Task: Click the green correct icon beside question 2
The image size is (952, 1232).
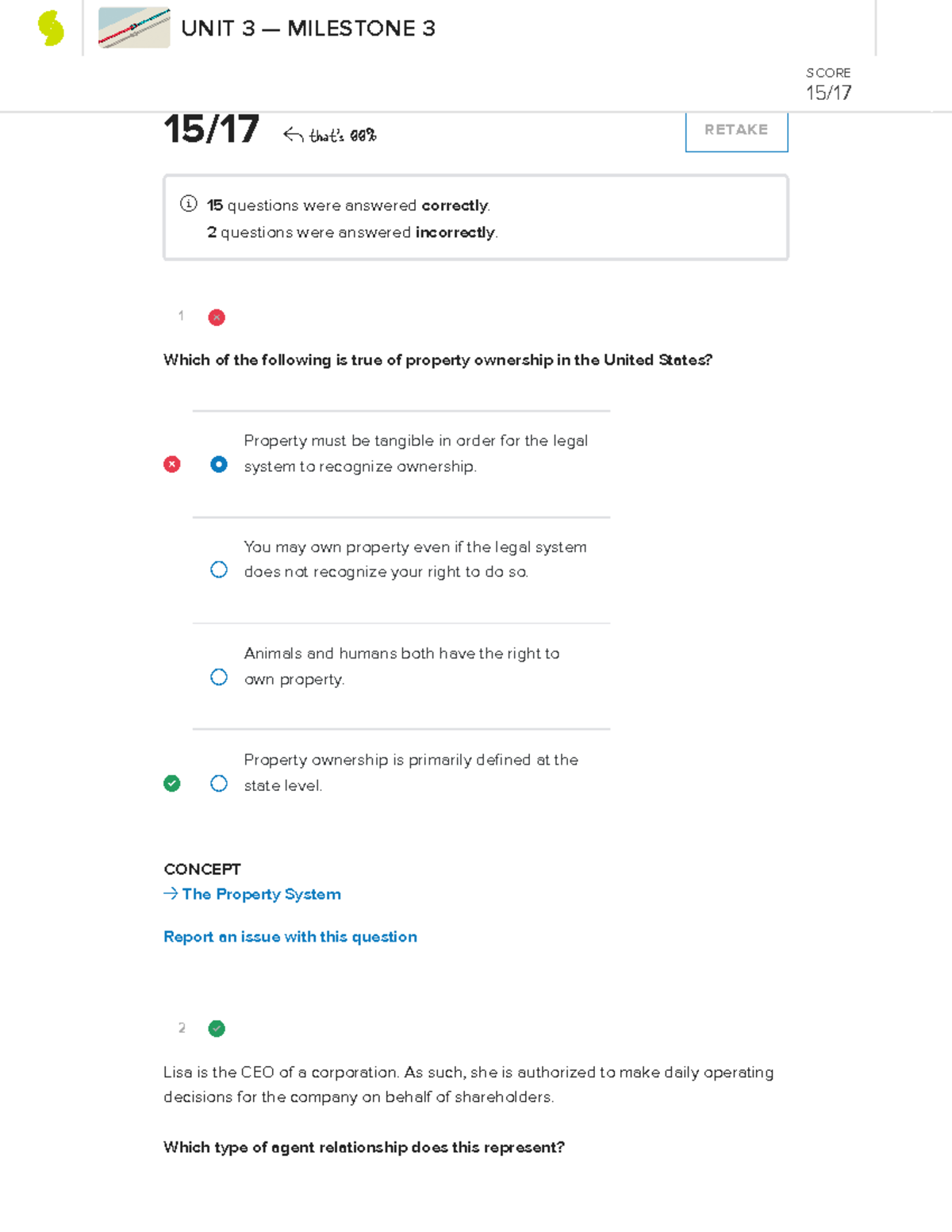Action: pos(217,1029)
